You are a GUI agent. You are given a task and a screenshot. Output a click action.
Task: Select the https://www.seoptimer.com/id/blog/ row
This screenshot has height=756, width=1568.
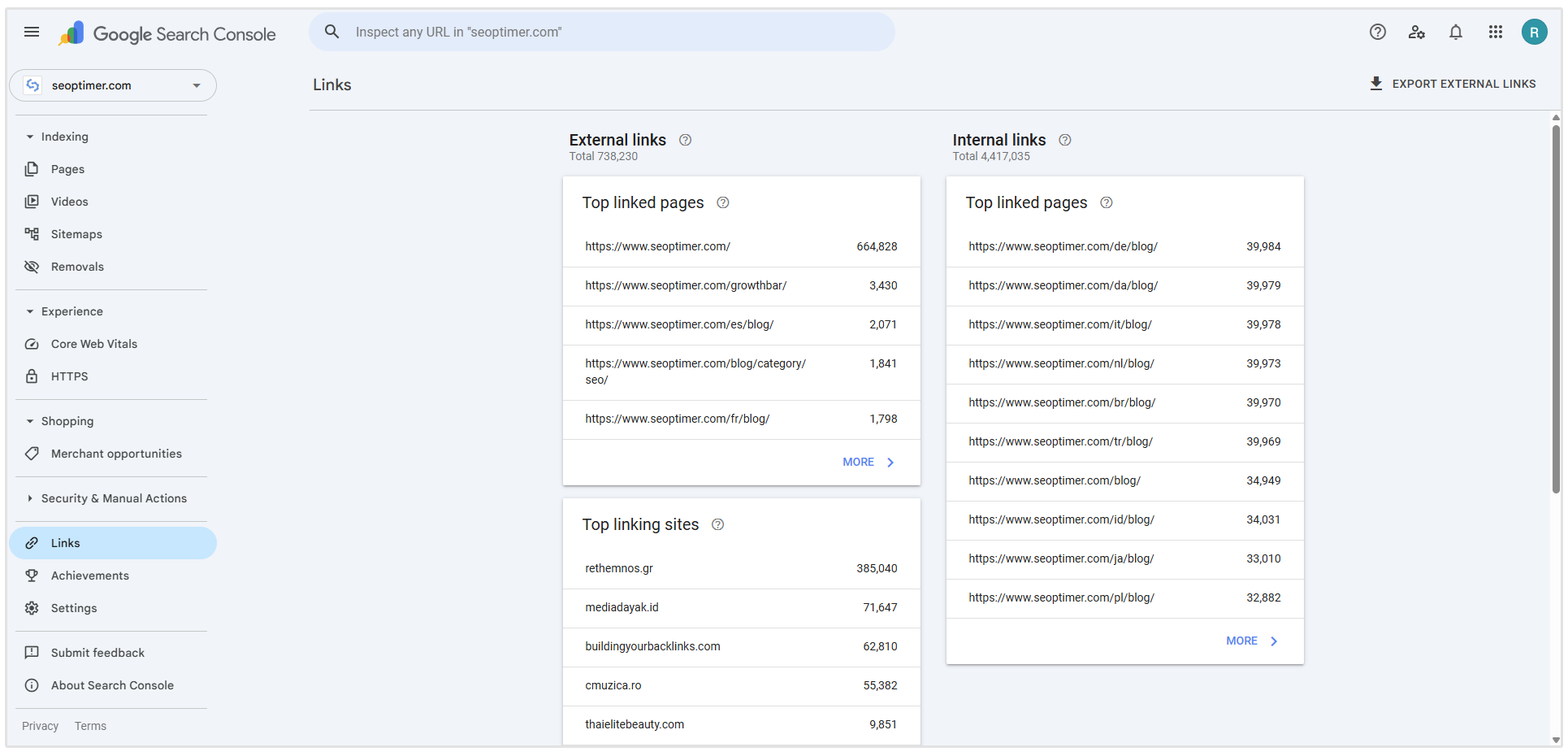1125,519
